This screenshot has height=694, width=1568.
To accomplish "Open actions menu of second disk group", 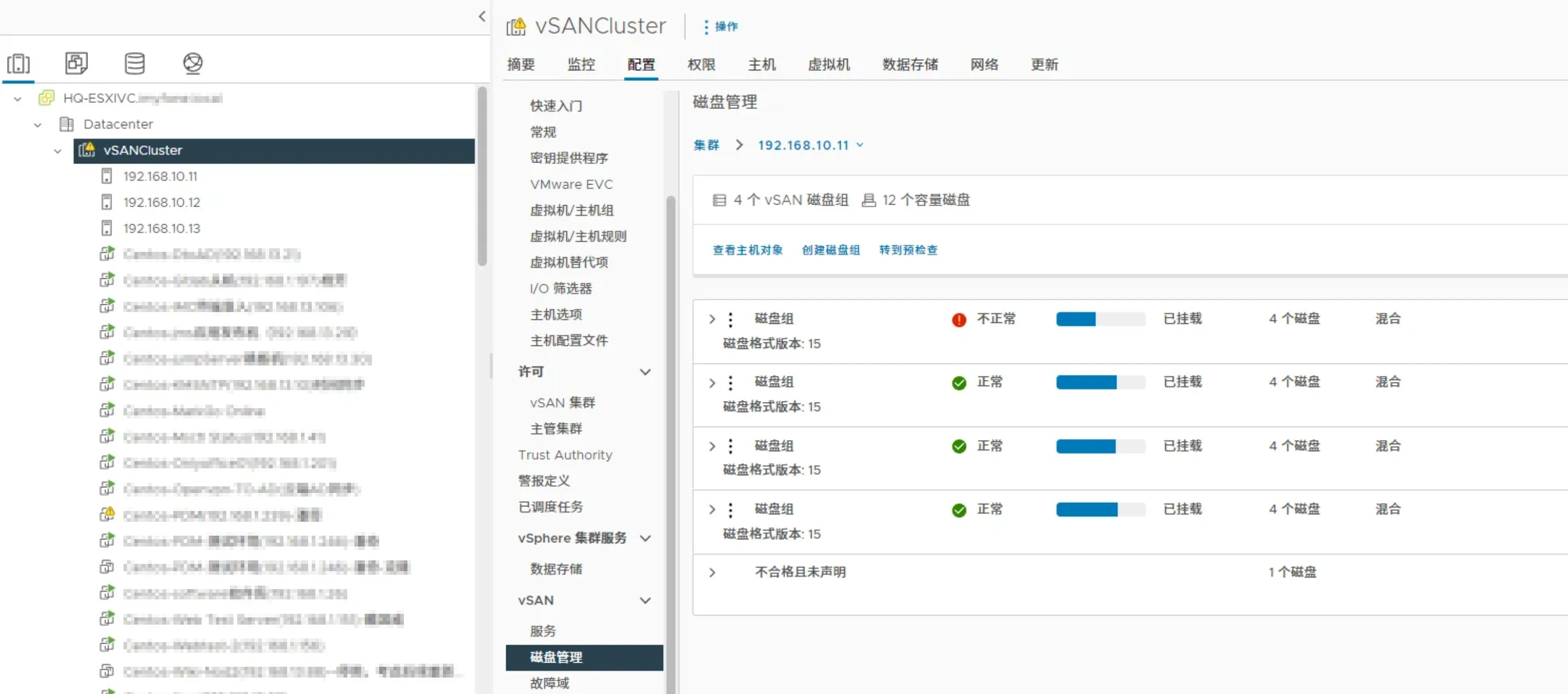I will pos(730,382).
